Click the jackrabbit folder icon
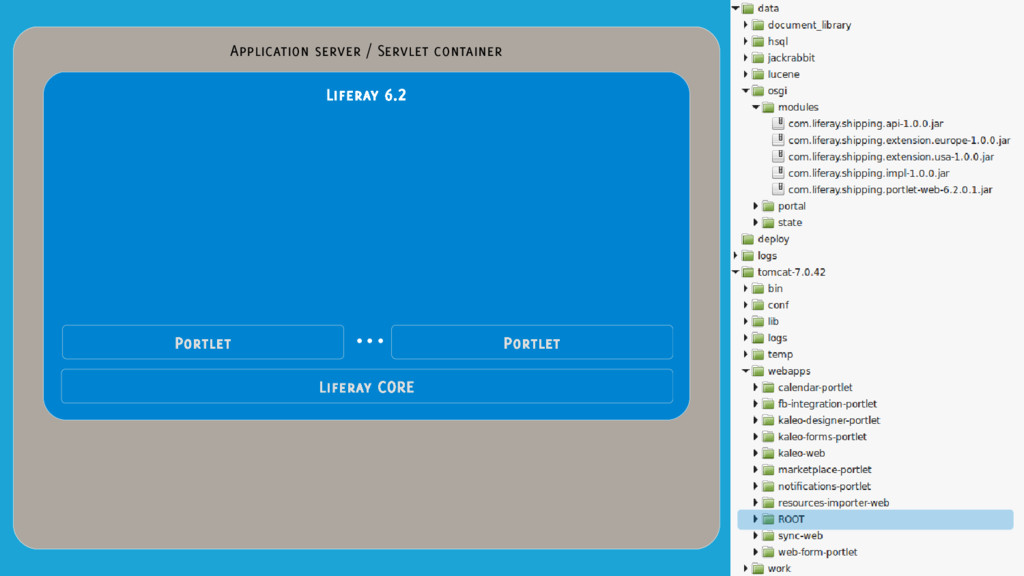Screen dimensions: 1024x576 [x=758, y=57]
